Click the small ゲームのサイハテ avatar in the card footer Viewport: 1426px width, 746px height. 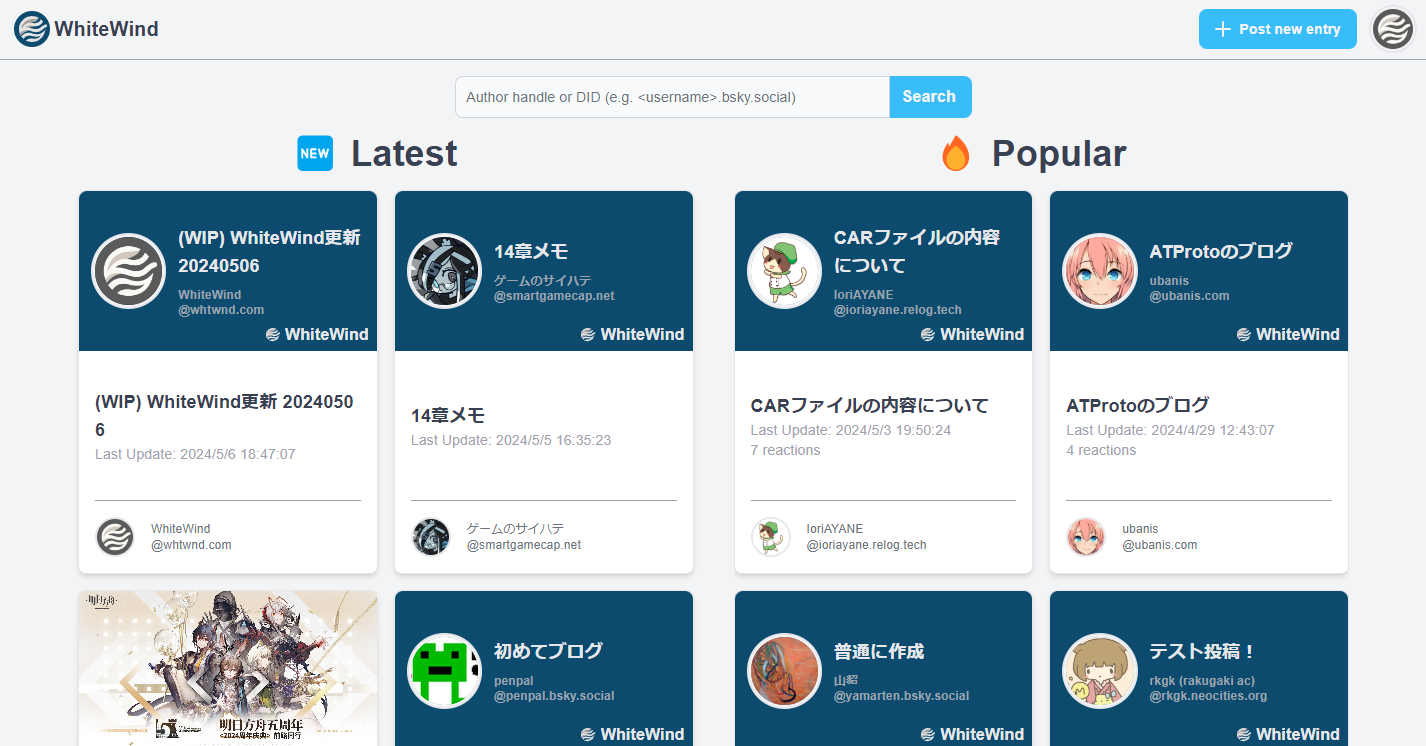pyautogui.click(x=431, y=537)
